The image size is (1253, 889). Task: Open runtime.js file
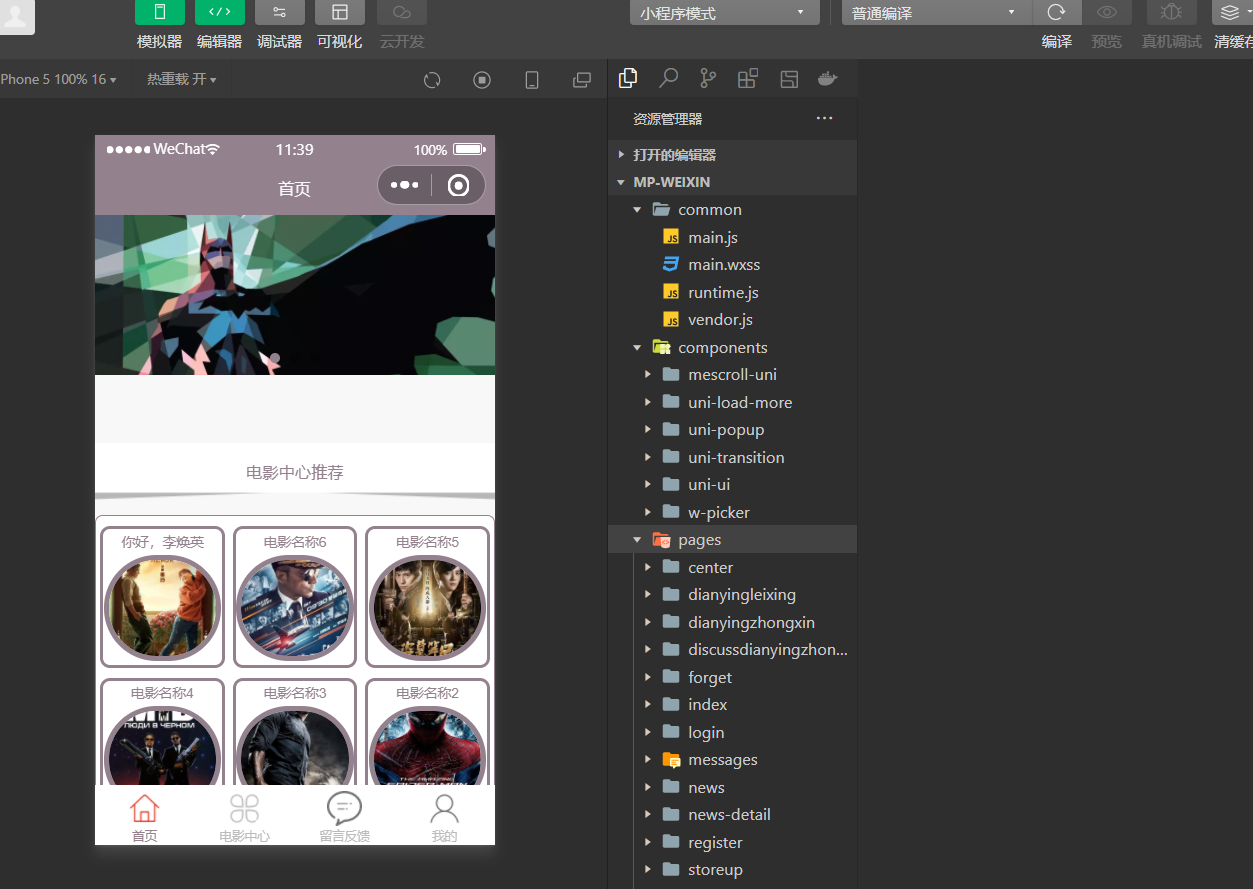tap(732, 292)
